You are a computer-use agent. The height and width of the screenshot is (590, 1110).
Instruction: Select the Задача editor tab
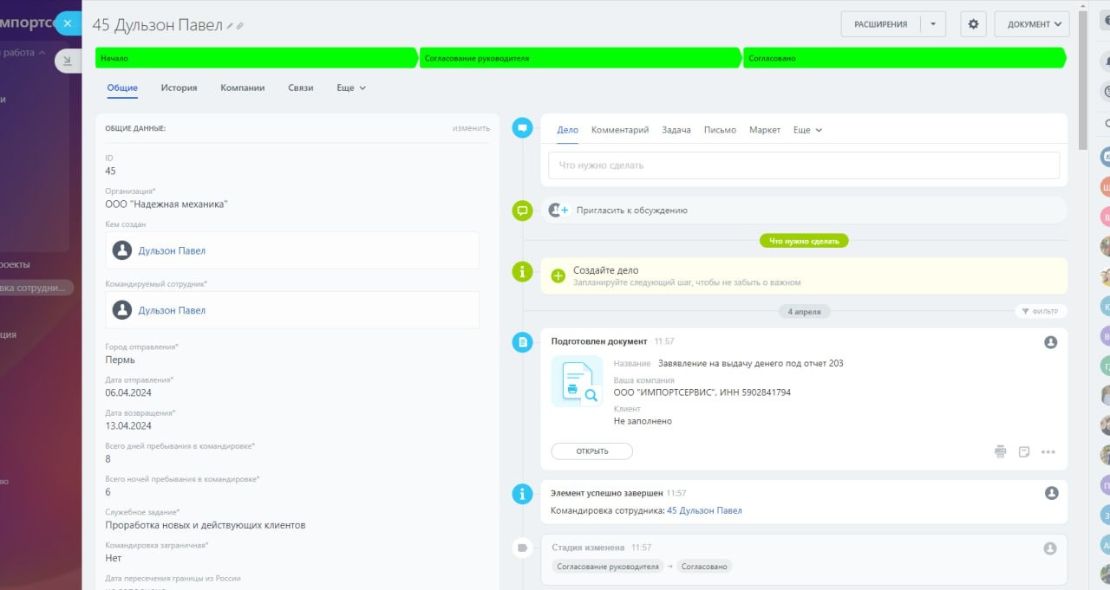point(676,130)
